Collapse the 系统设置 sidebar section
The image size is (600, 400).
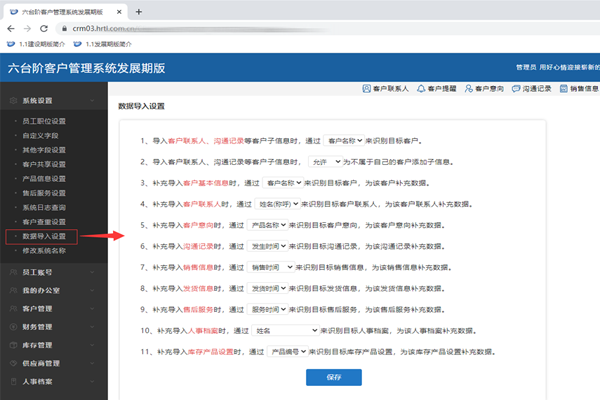click(x=54, y=101)
